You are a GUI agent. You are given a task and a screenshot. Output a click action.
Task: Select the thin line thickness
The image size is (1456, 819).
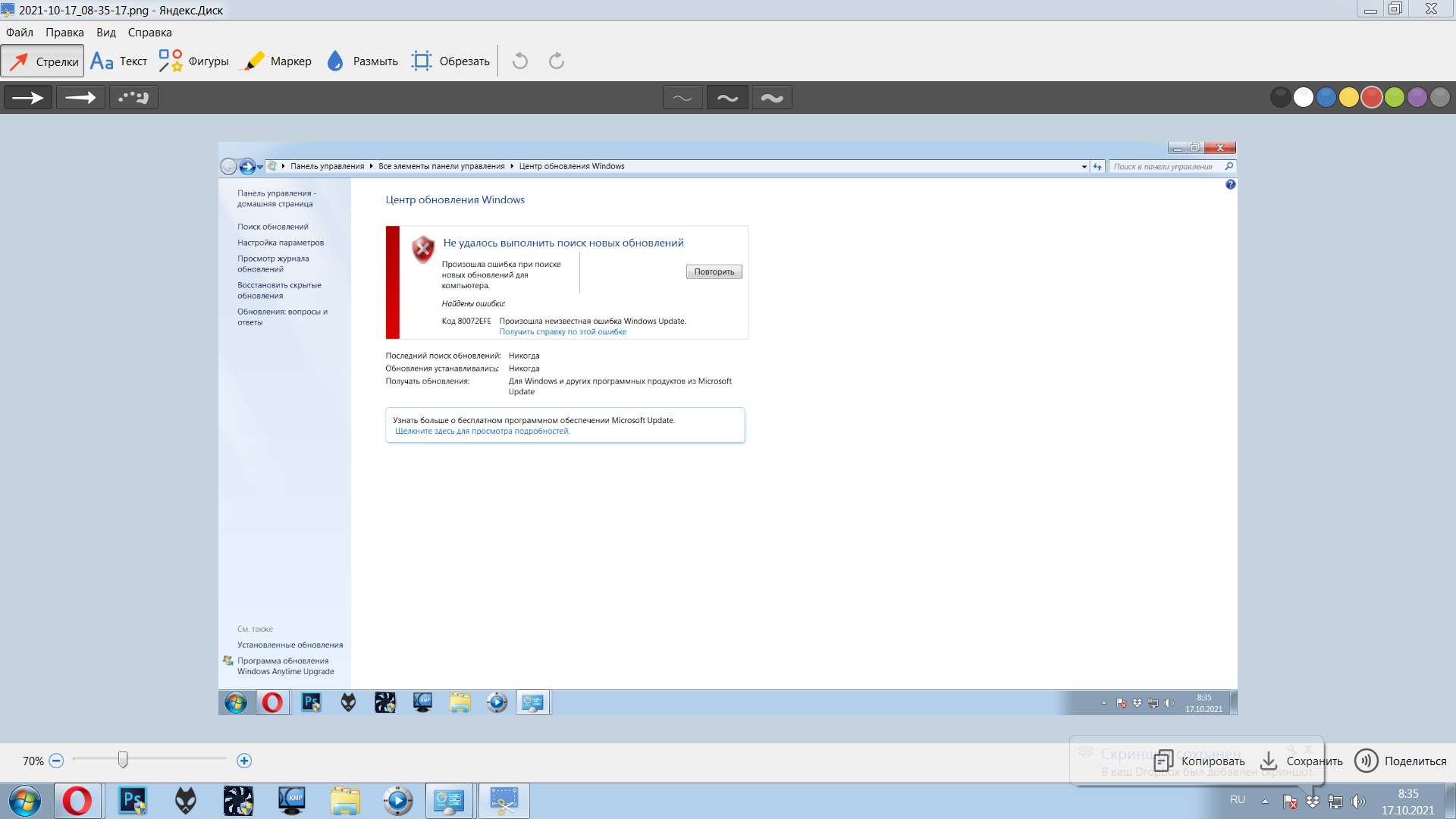coord(682,98)
